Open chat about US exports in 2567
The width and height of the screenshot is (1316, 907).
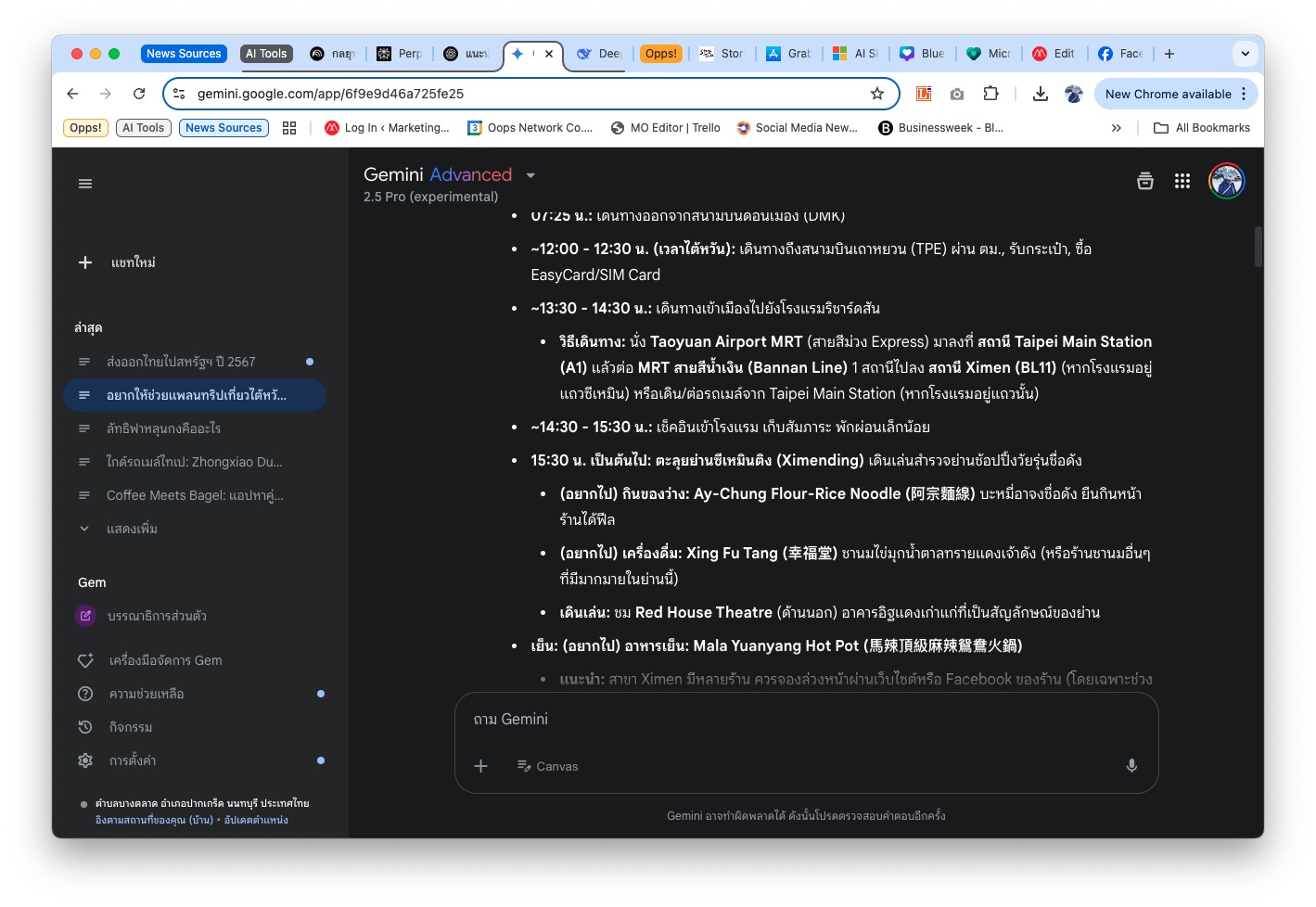195,362
